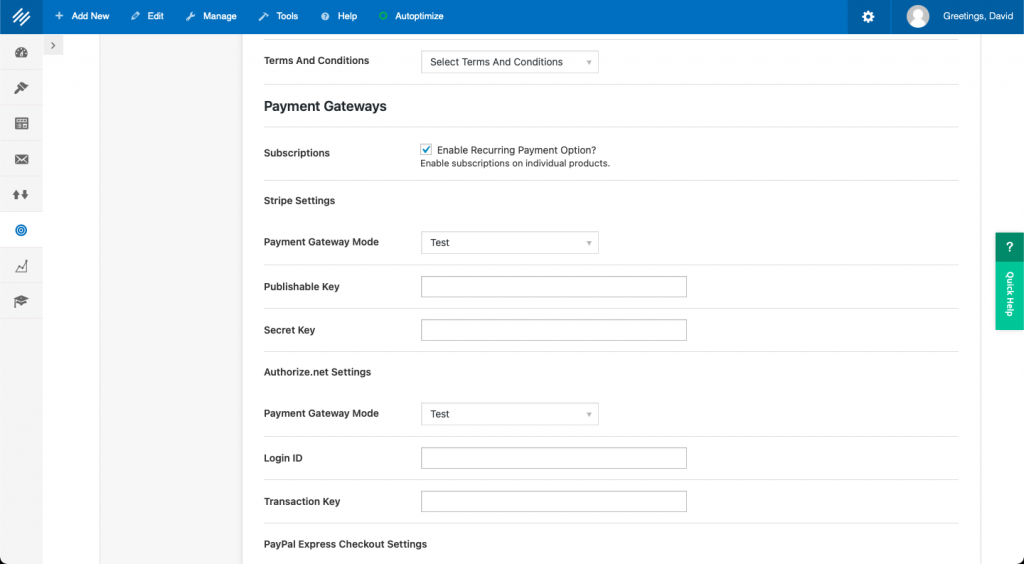Click the striped logo in top-left corner
The image size is (1024, 564).
click(21, 16)
